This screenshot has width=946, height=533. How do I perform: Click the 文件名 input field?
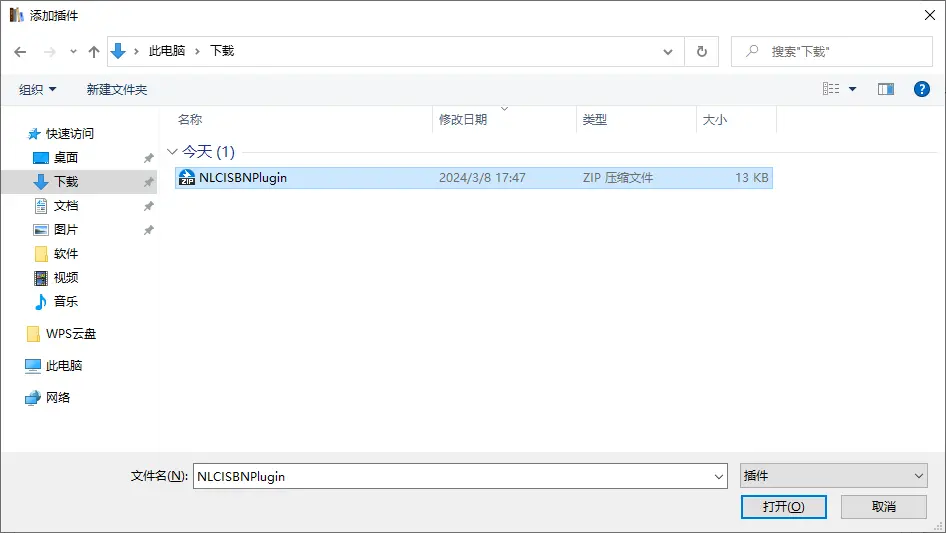(x=450, y=476)
